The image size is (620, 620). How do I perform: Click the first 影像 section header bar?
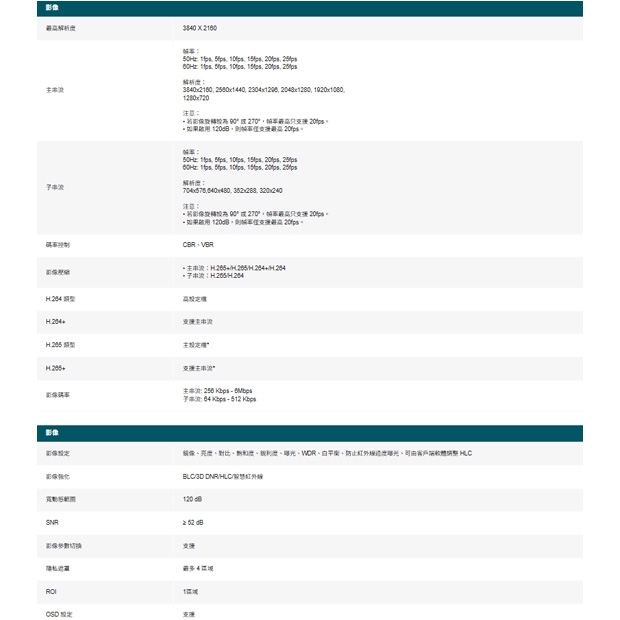pos(309,9)
